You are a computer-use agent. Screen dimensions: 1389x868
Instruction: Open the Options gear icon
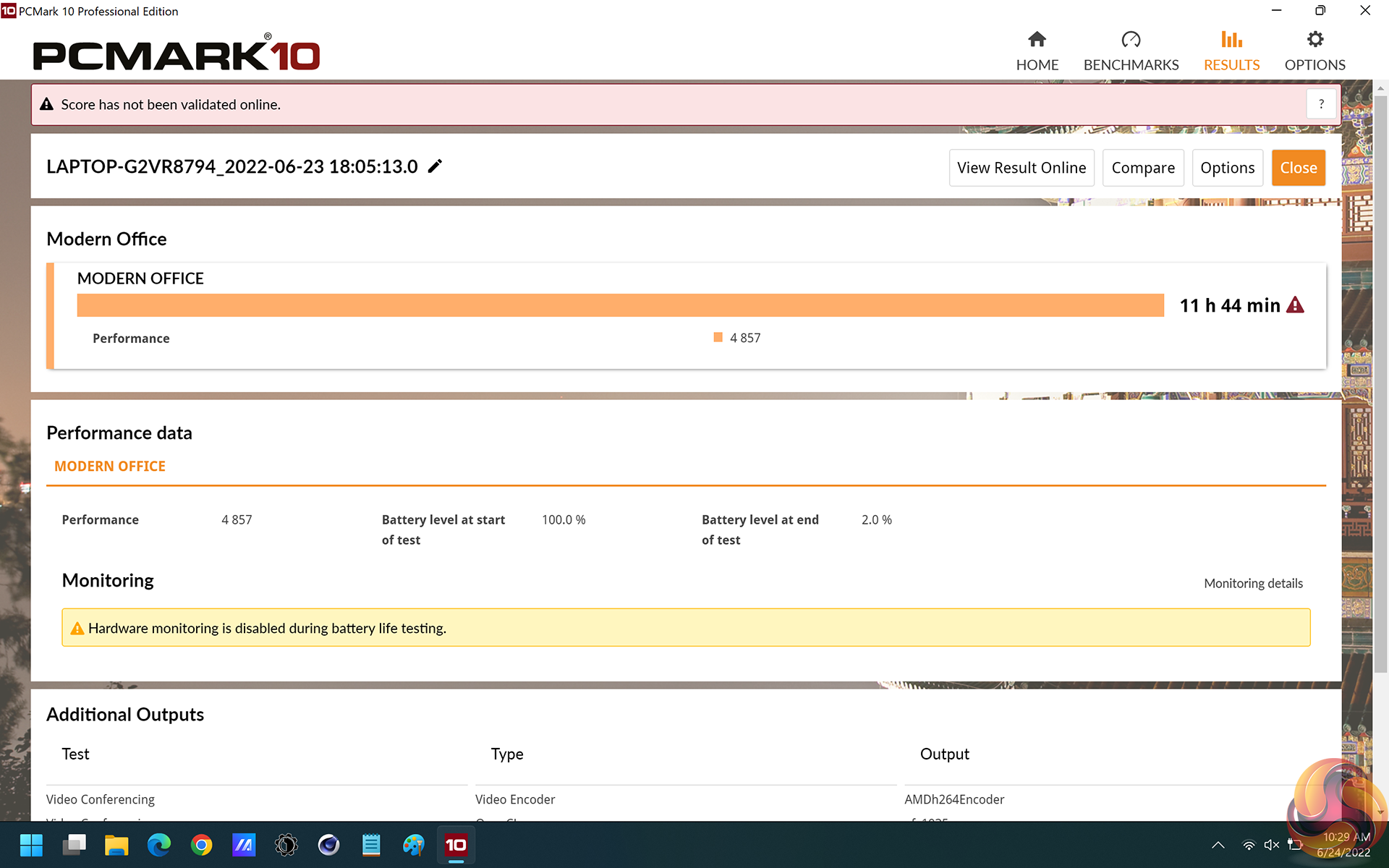pos(1314,40)
